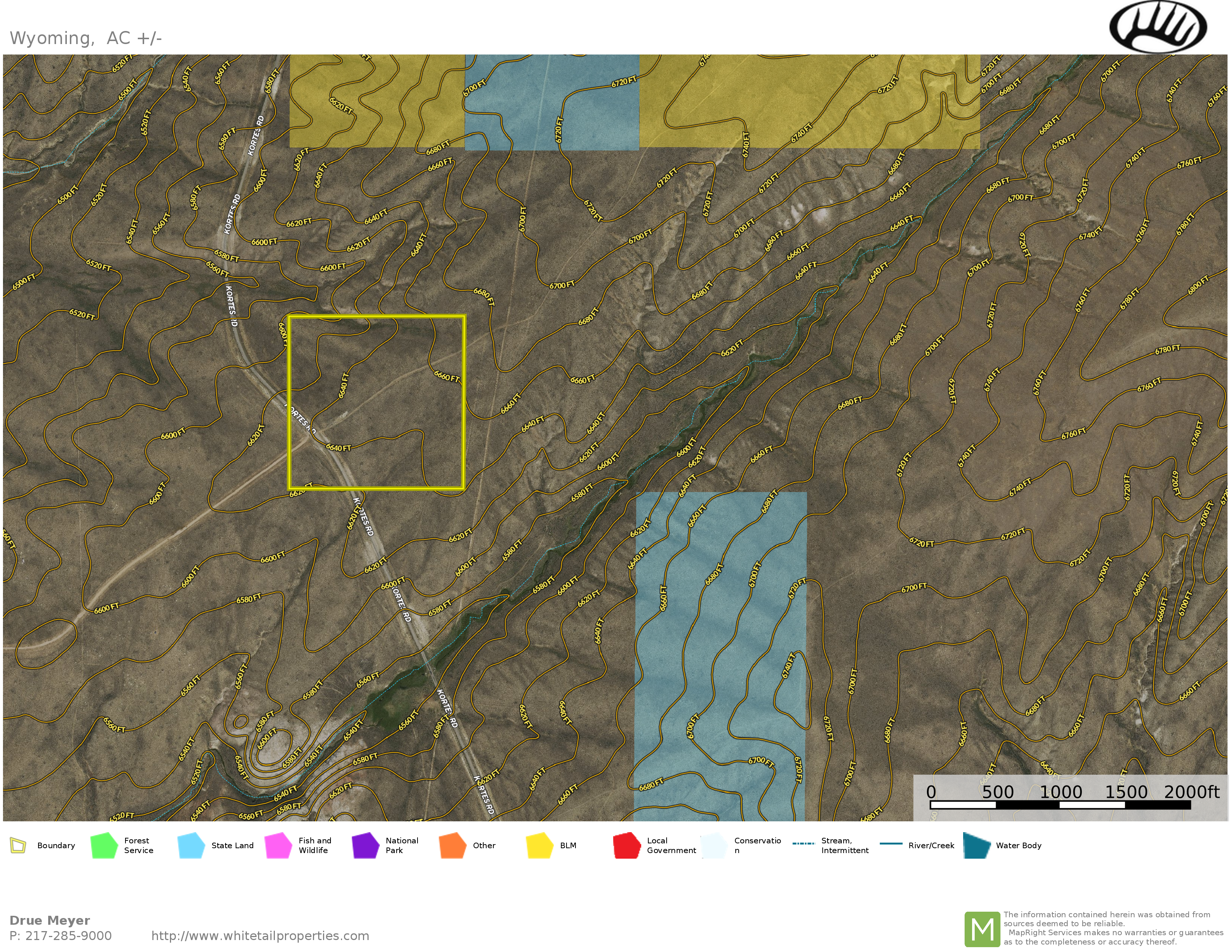Screen dimensions: 1232x952
Task: Click the intermittent stream dashed line symbol
Action: (x=803, y=844)
